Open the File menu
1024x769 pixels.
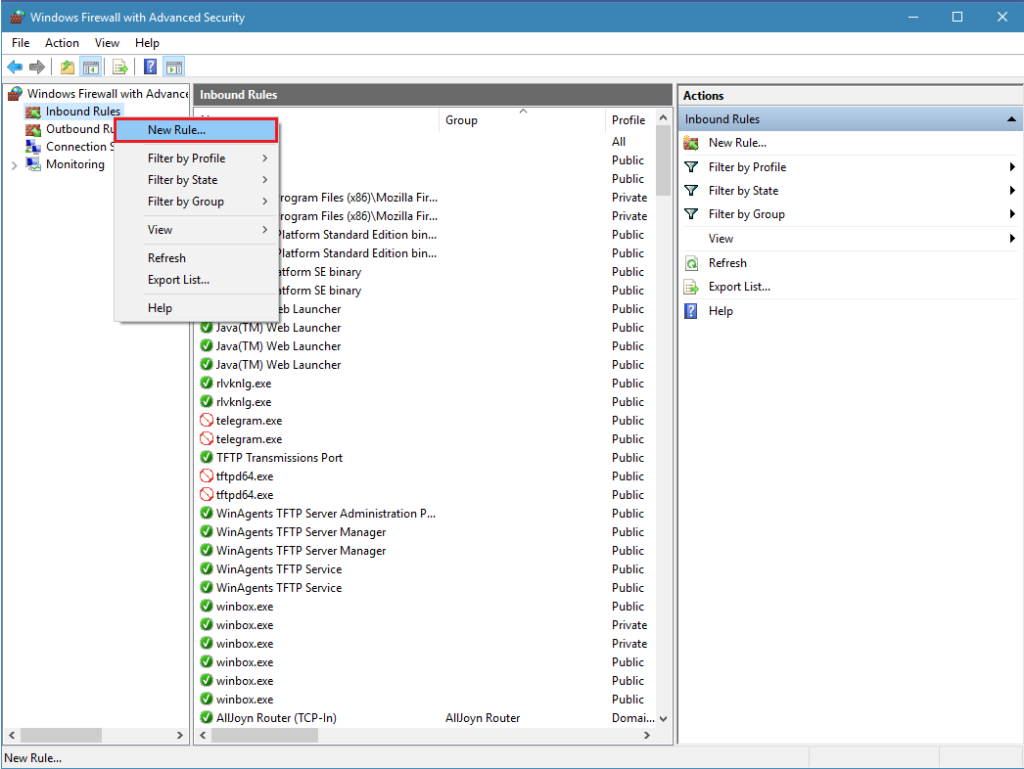pyautogui.click(x=20, y=43)
